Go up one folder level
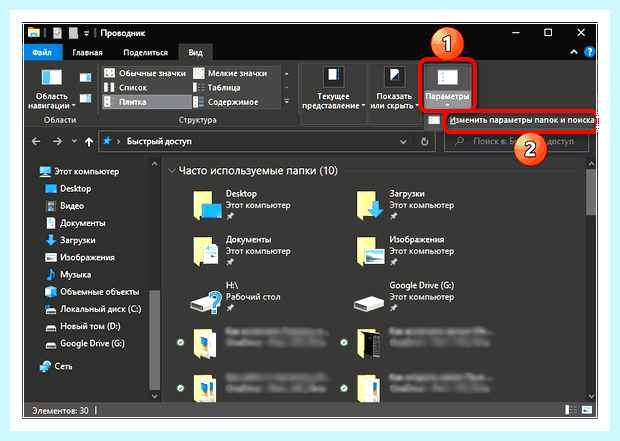This screenshot has width=620, height=441. (89, 142)
